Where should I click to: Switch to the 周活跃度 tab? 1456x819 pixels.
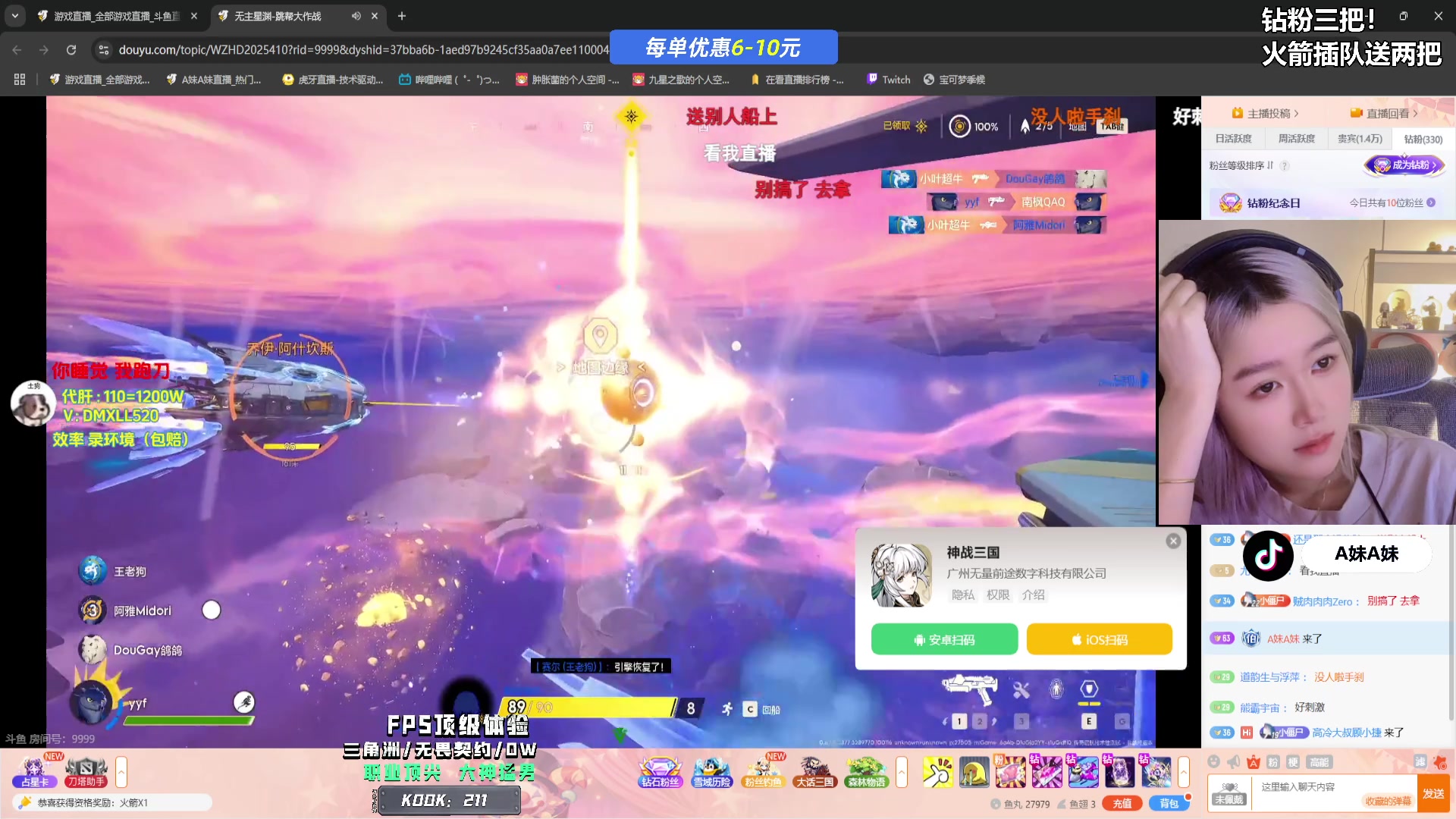pos(1297,139)
